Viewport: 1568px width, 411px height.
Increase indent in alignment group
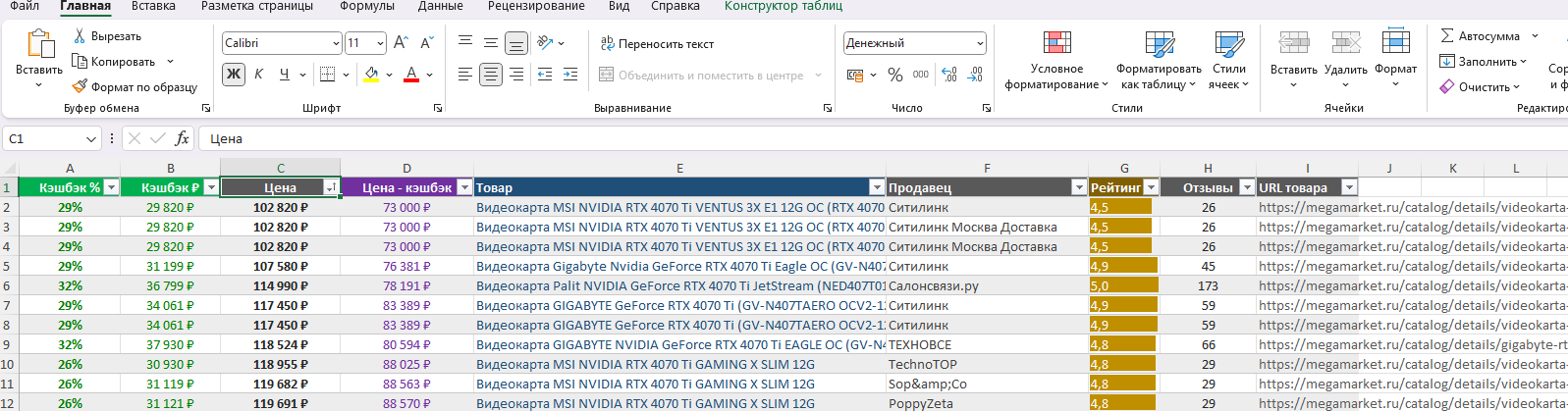coord(570,75)
